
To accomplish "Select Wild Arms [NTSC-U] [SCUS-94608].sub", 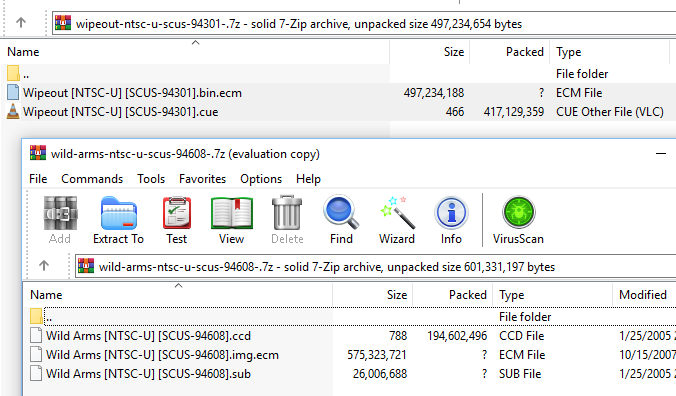I will pyautogui.click(x=148, y=373).
